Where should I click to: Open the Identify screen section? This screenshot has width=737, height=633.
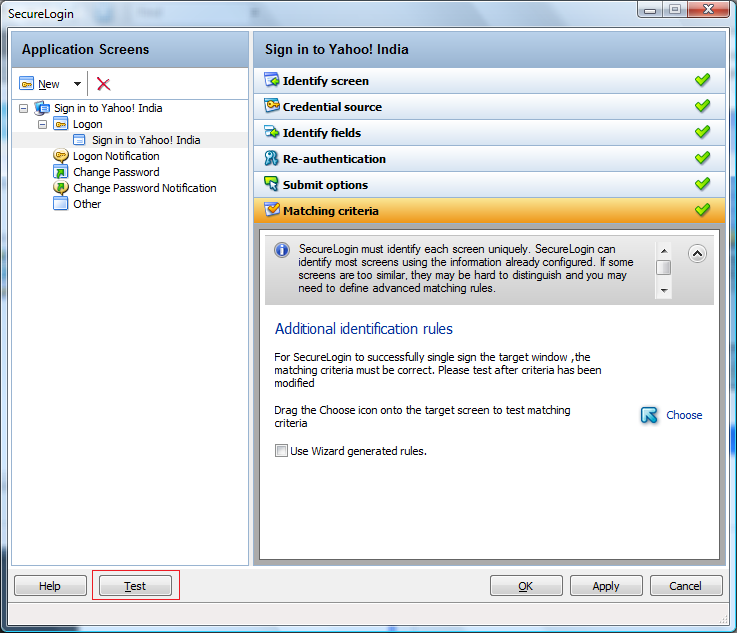326,81
